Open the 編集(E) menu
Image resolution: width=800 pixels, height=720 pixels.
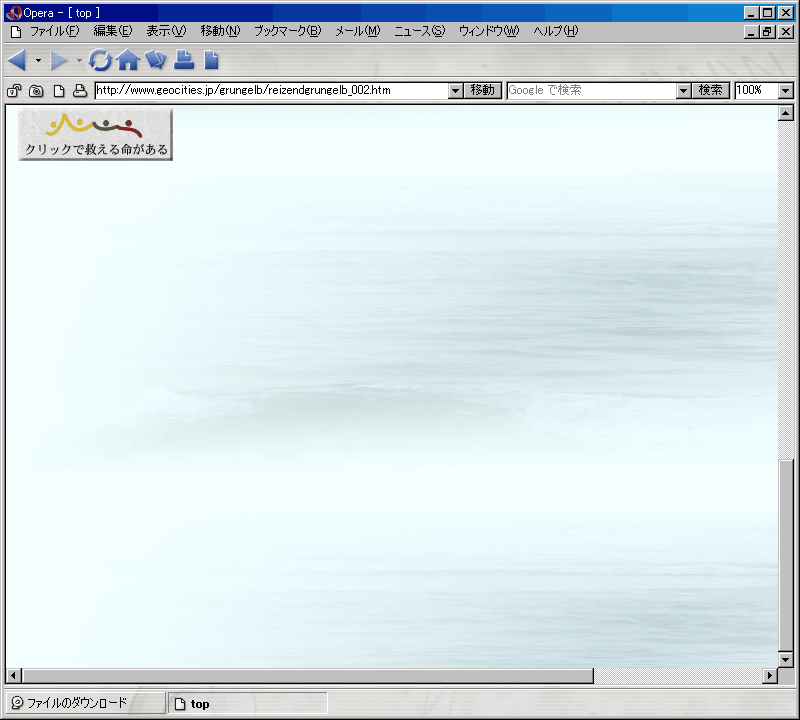pyautogui.click(x=113, y=31)
